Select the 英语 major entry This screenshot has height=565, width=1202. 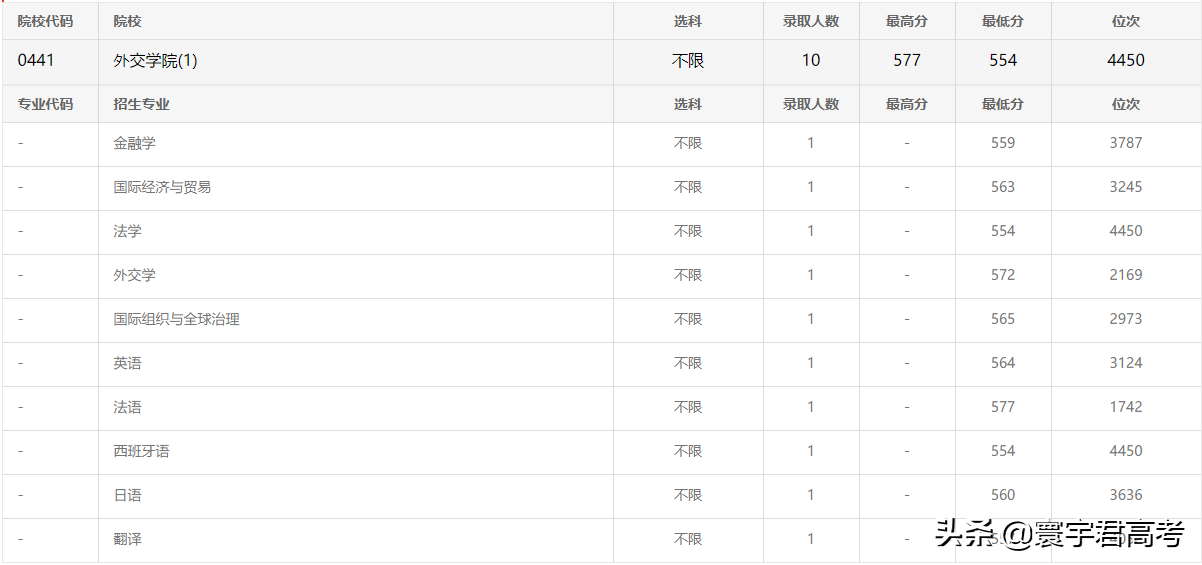click(x=127, y=363)
